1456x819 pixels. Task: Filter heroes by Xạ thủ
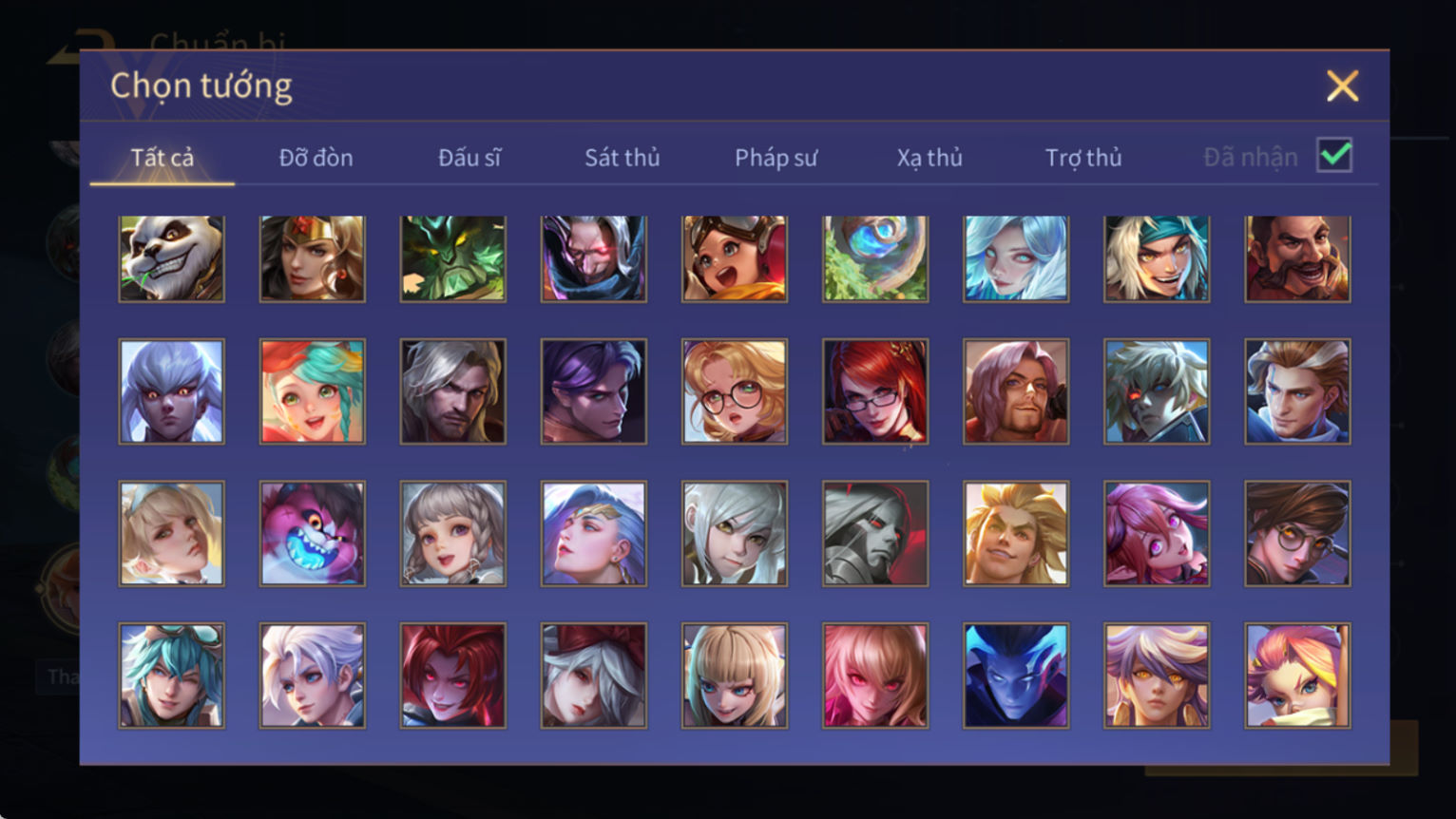tap(929, 158)
